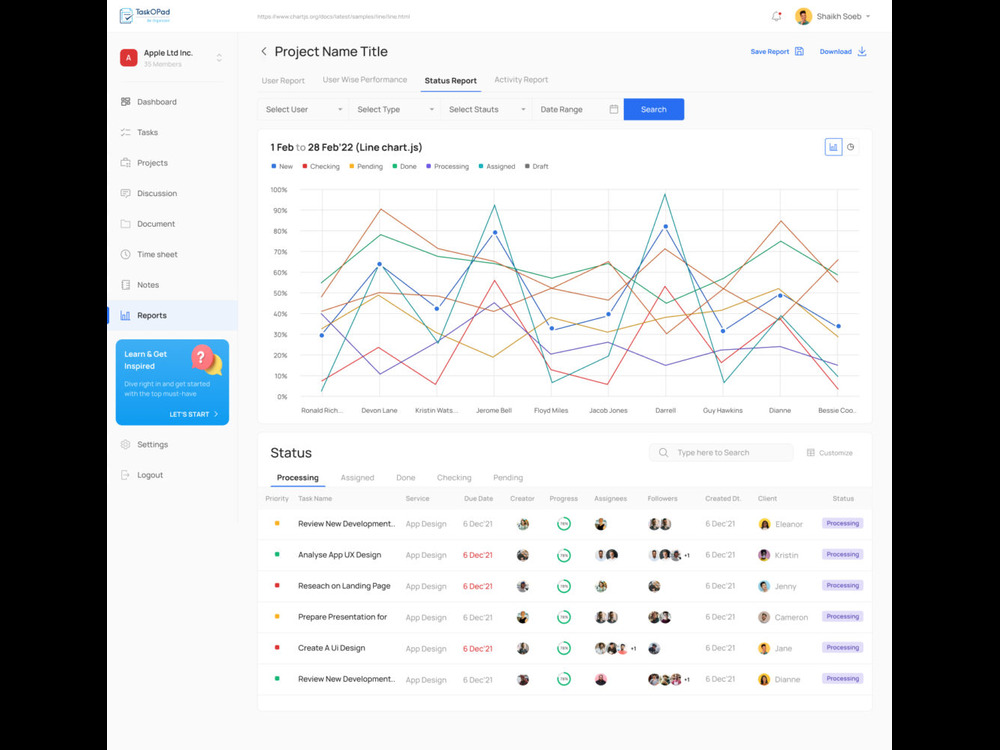Click in the Type here to Search field
The height and width of the screenshot is (750, 1000).
pyautogui.click(x=721, y=452)
